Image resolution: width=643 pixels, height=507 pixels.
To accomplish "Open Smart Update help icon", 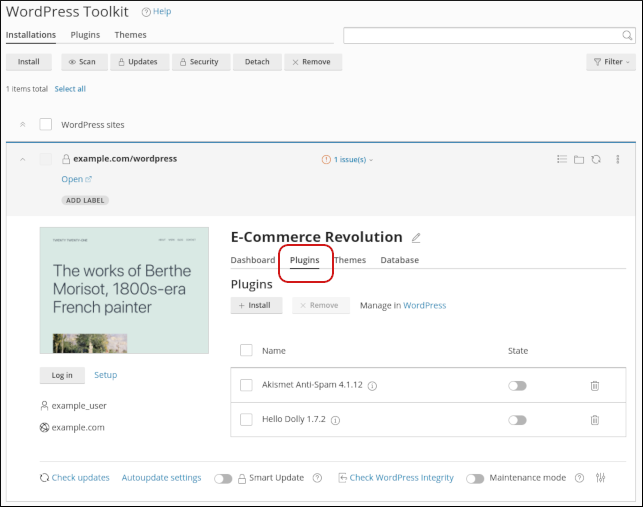I will tap(317, 478).
